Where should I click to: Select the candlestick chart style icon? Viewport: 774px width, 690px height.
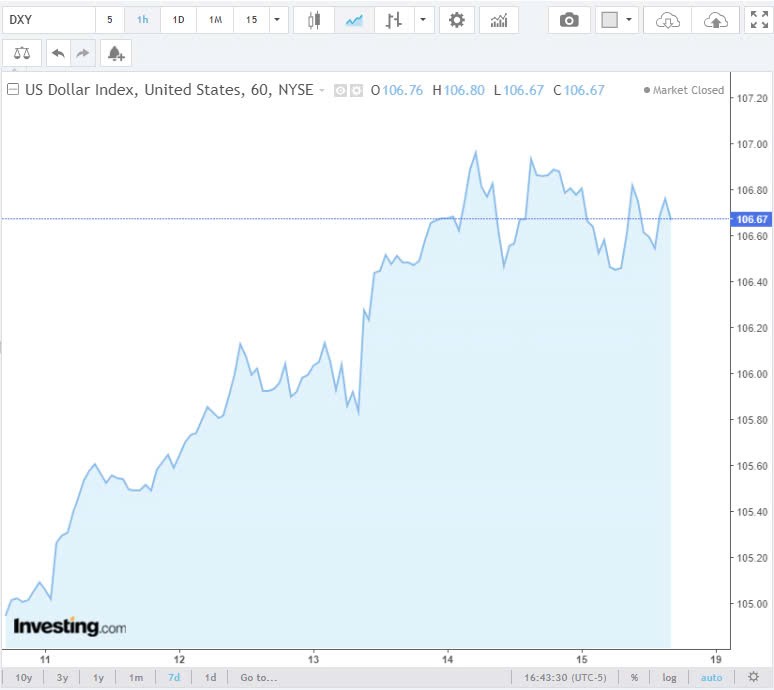[x=314, y=20]
